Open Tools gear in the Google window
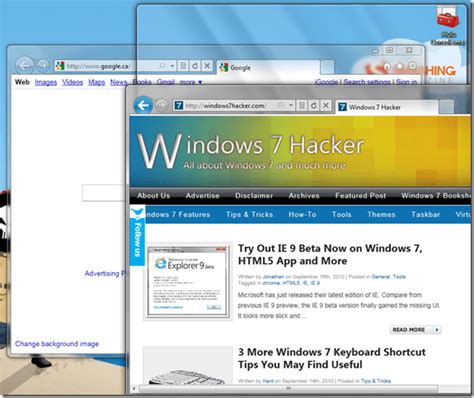474x398 pixels. pyautogui.click(x=412, y=66)
